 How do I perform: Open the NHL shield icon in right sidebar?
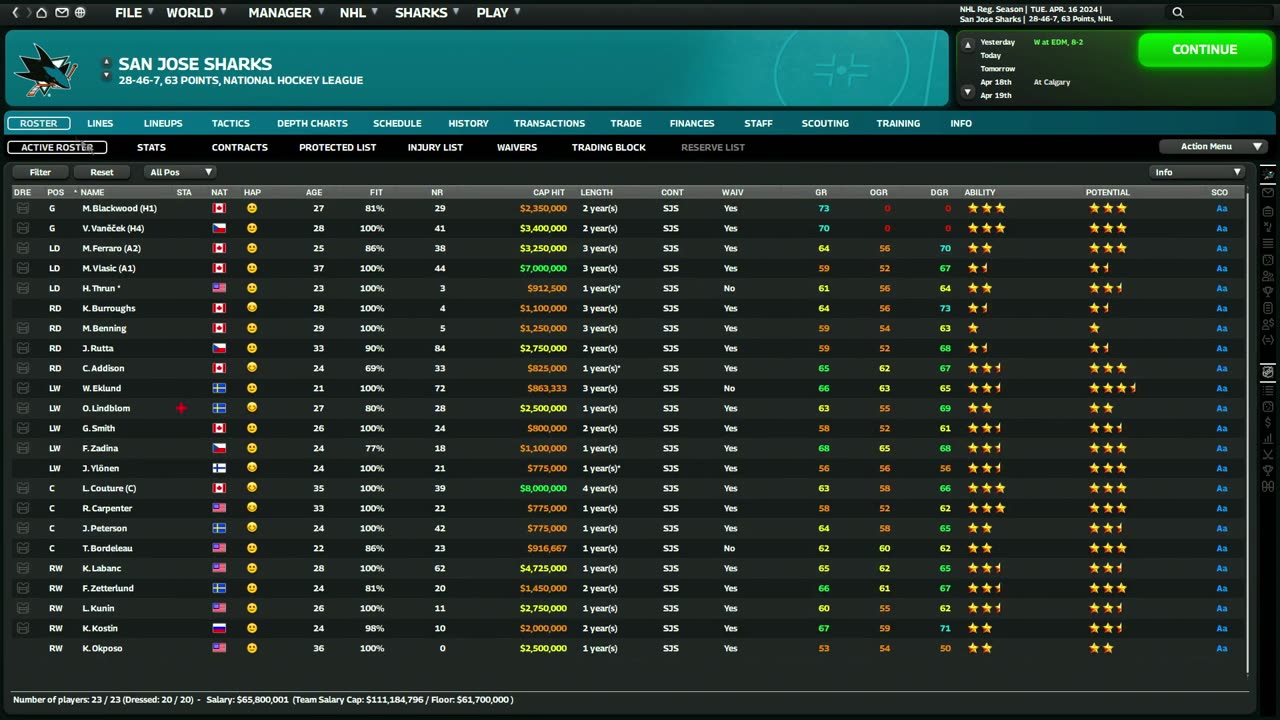[1268, 372]
